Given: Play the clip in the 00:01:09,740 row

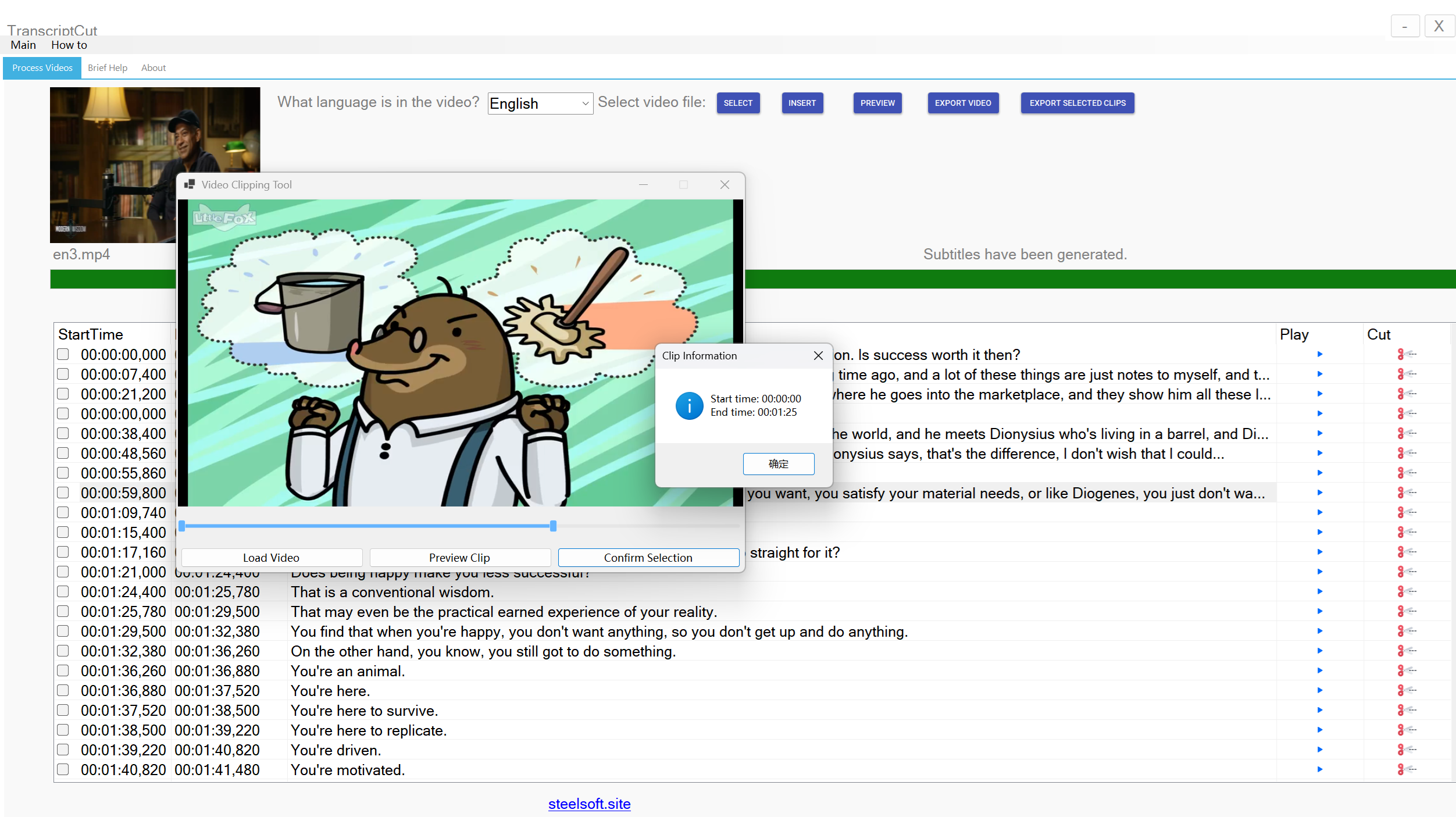Looking at the screenshot, I should pos(1320,512).
